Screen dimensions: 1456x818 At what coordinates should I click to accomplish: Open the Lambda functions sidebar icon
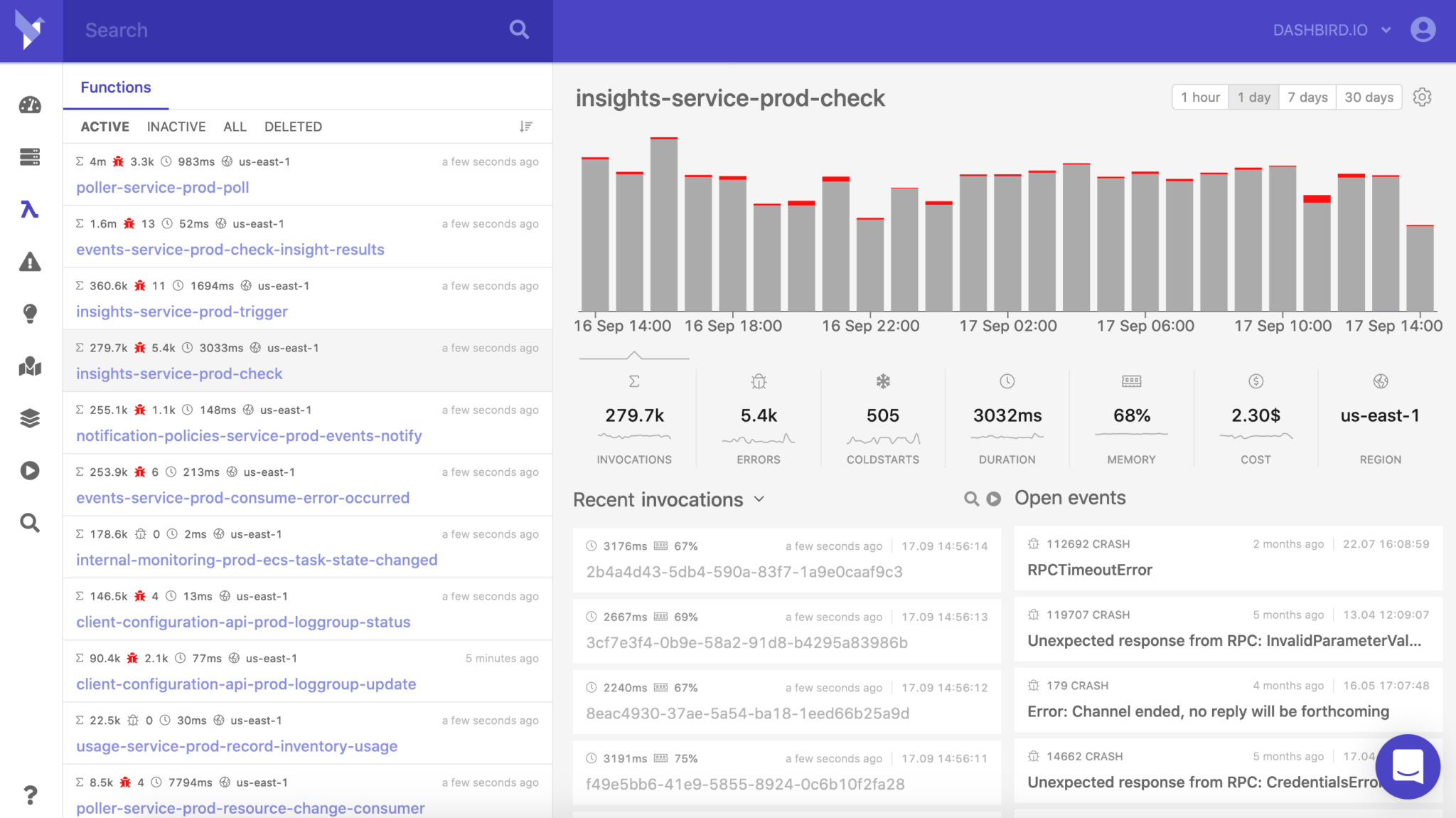[x=29, y=209]
